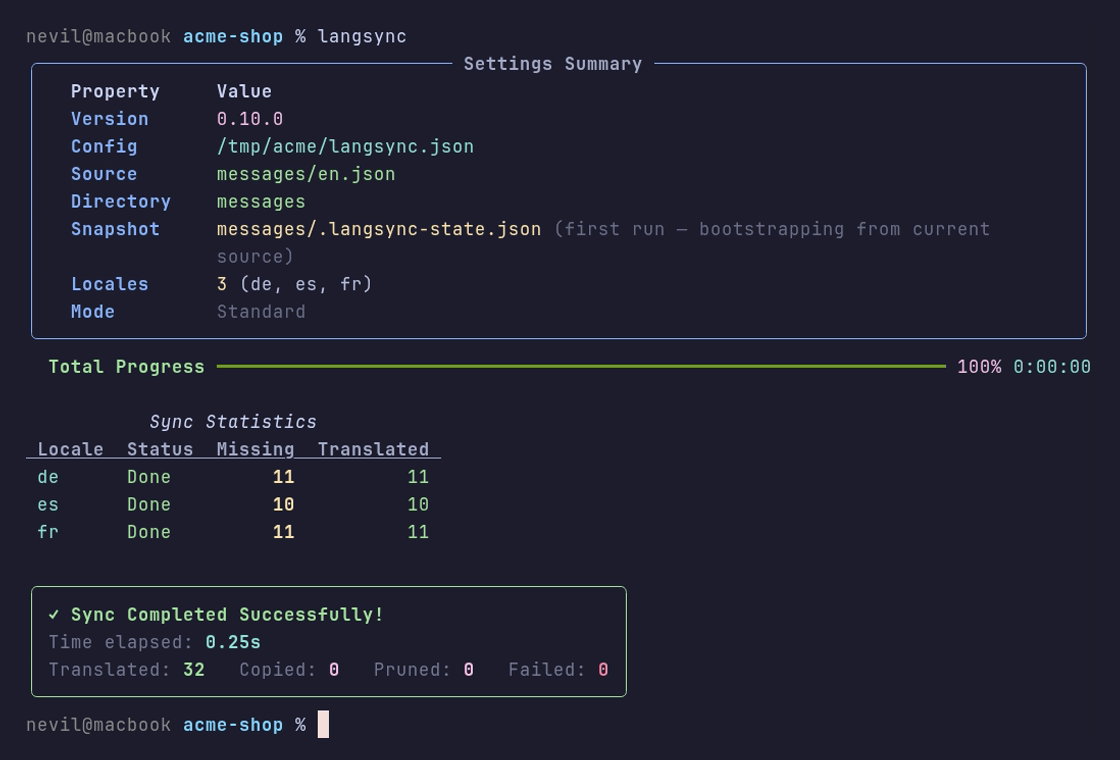Click the source value 'messages/en.json'

pos(306,174)
